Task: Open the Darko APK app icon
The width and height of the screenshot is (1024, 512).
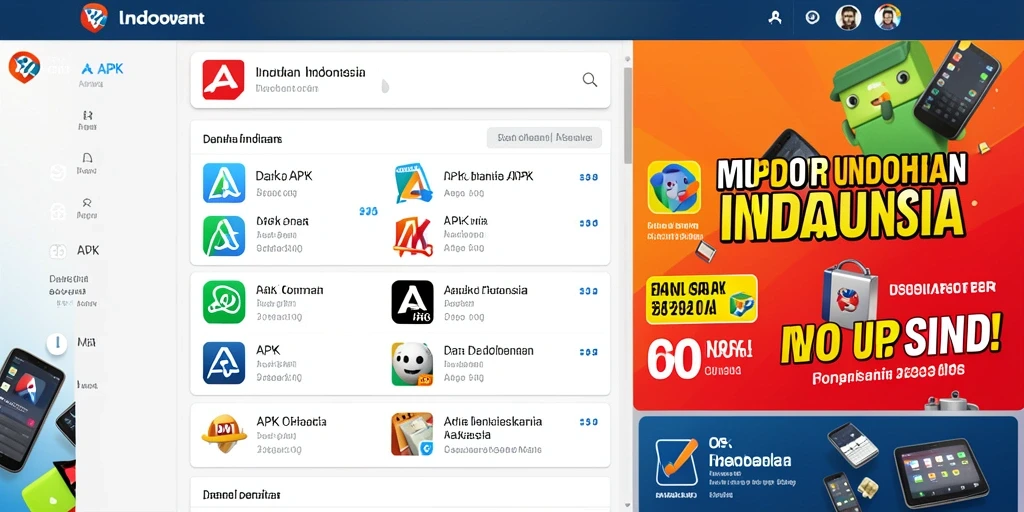Action: (x=224, y=182)
